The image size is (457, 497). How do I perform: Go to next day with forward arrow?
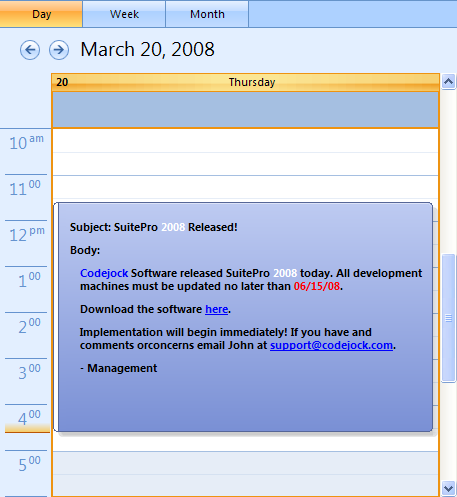[59, 50]
